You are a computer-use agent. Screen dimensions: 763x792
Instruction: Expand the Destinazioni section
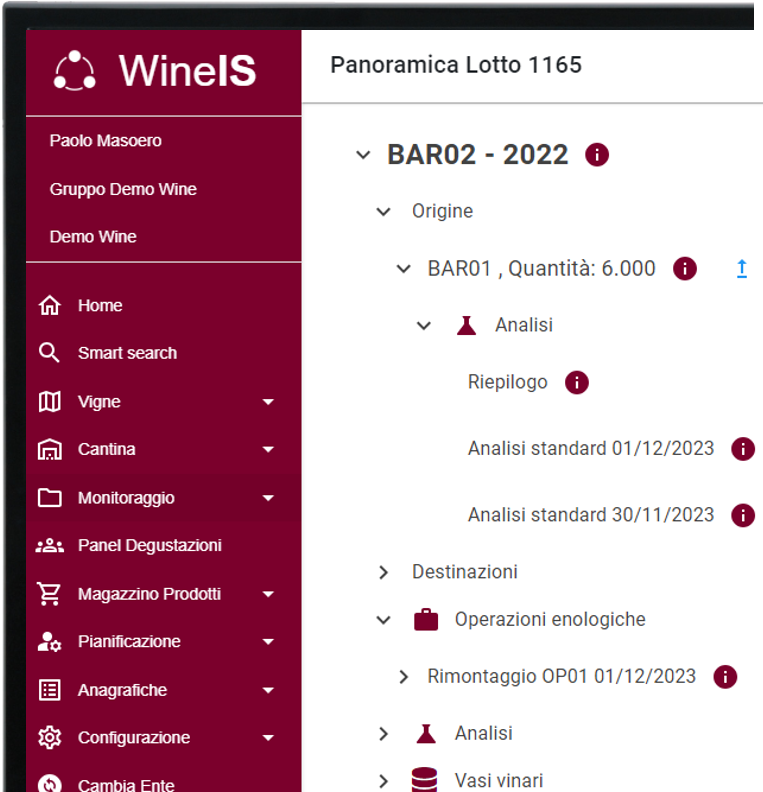pyautogui.click(x=383, y=572)
